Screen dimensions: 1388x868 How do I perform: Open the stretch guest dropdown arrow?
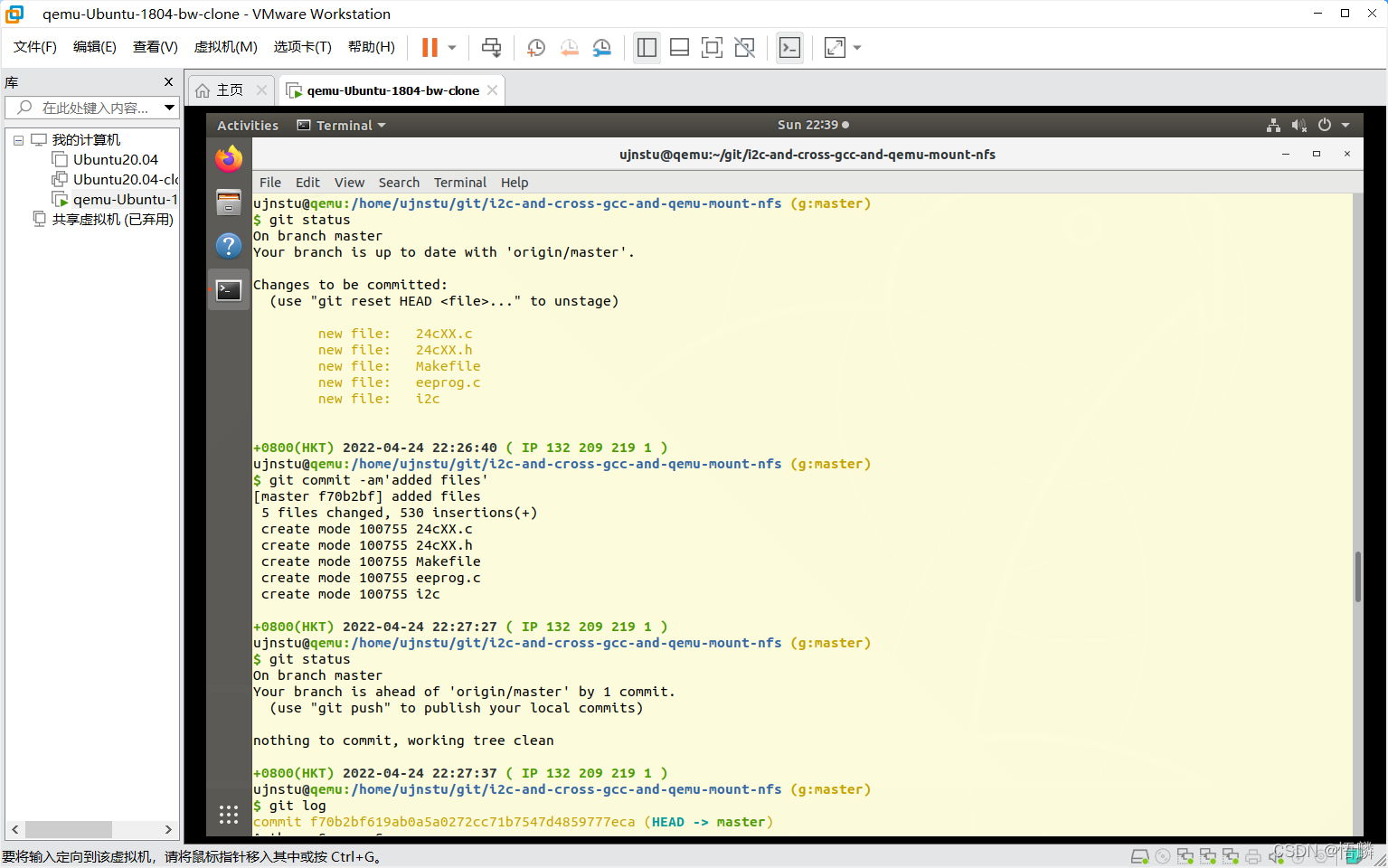pos(857,47)
